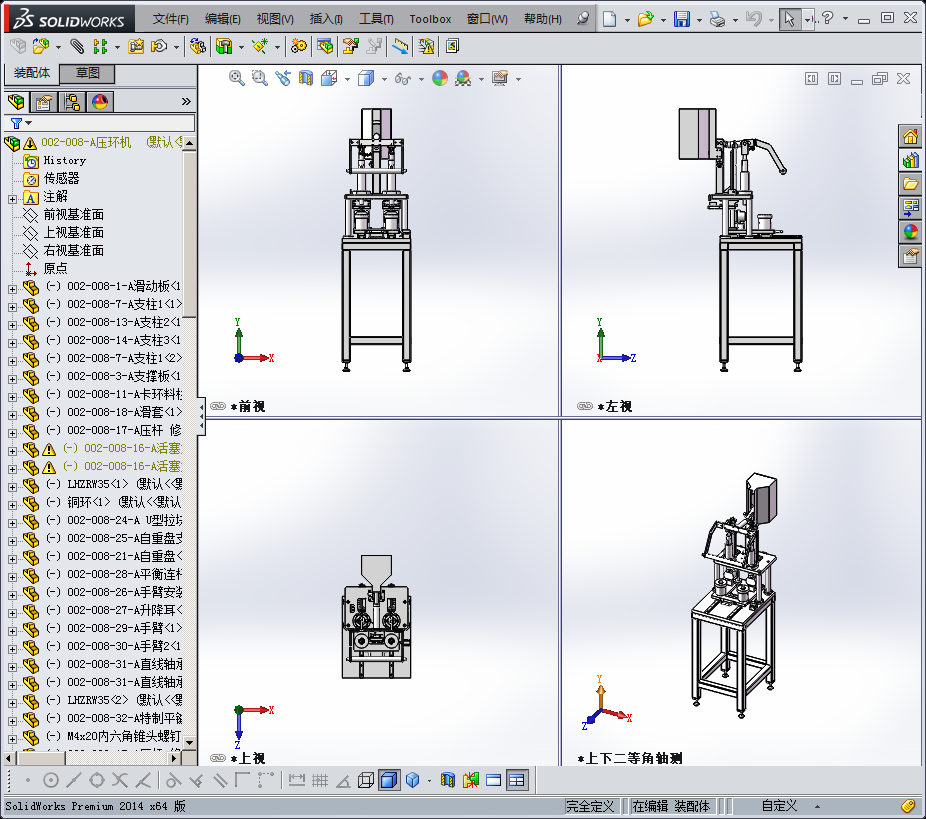Click the Section View icon in heads-up toolbar
926x819 pixels.
pos(306,78)
